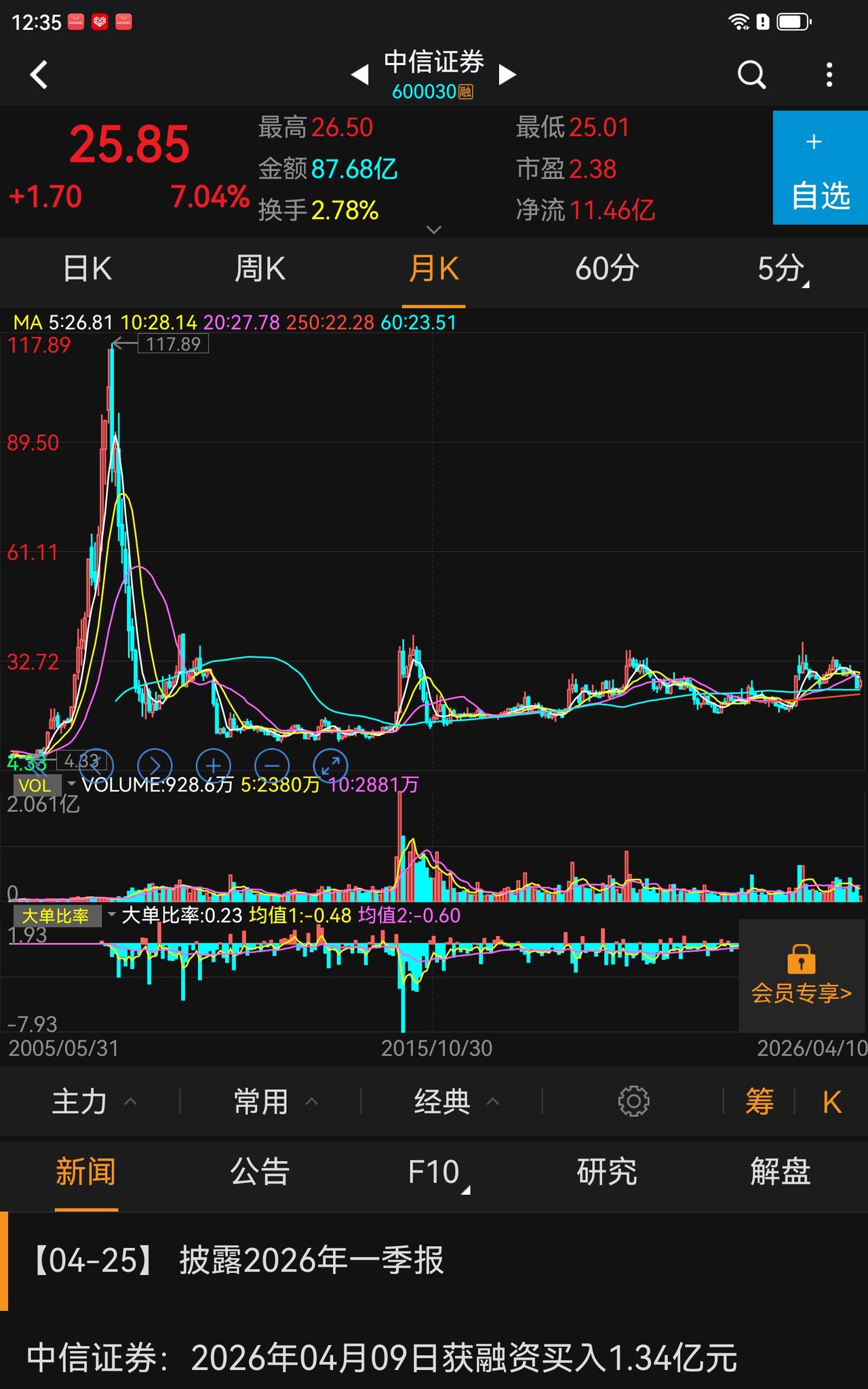Tap the MA 60:23.51 indicator value
Viewport: 868px width, 1389px height.
(418, 322)
